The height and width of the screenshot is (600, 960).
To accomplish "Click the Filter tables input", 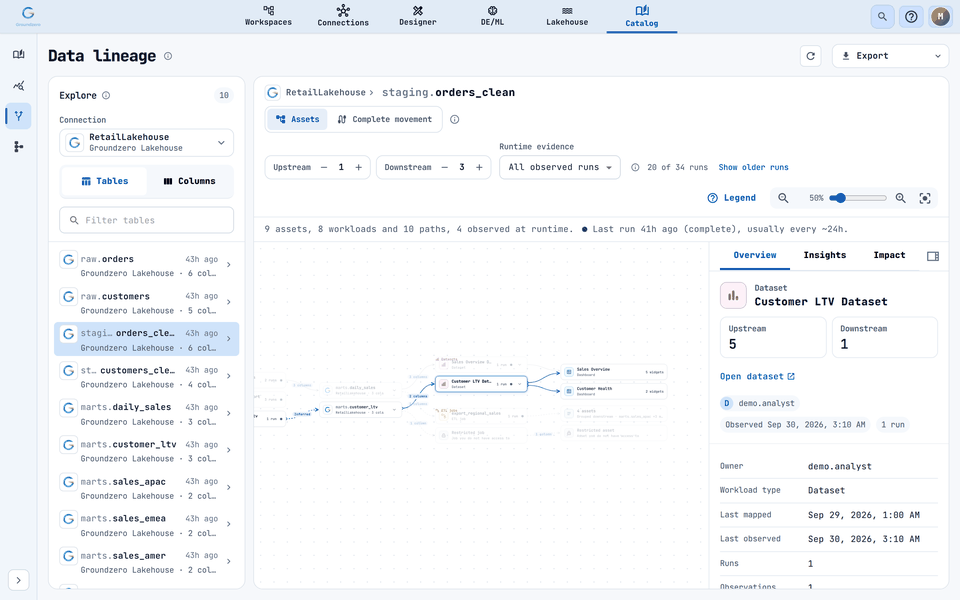I will click(146, 220).
